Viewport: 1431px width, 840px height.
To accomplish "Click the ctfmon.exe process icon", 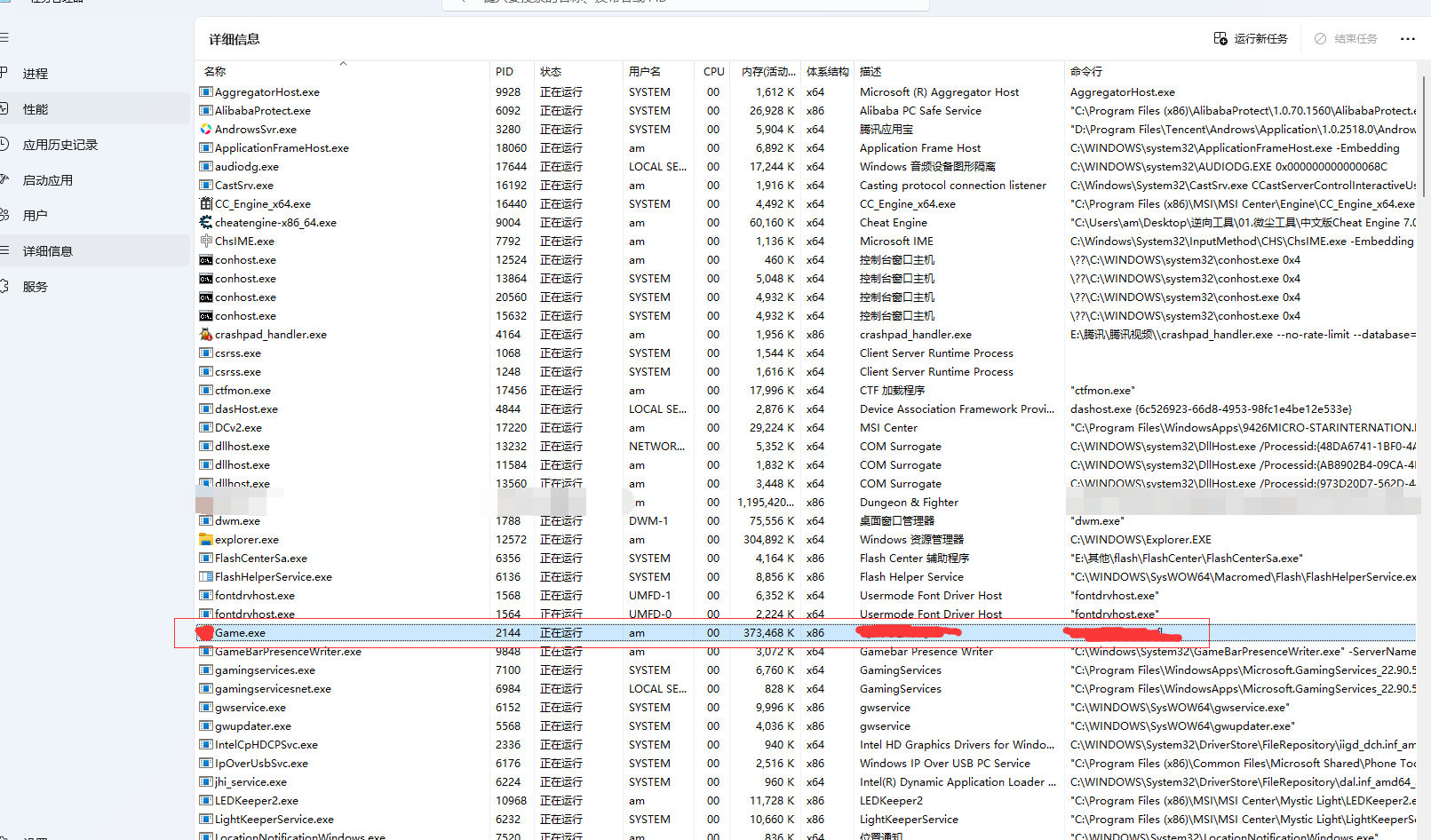I will click(x=206, y=390).
